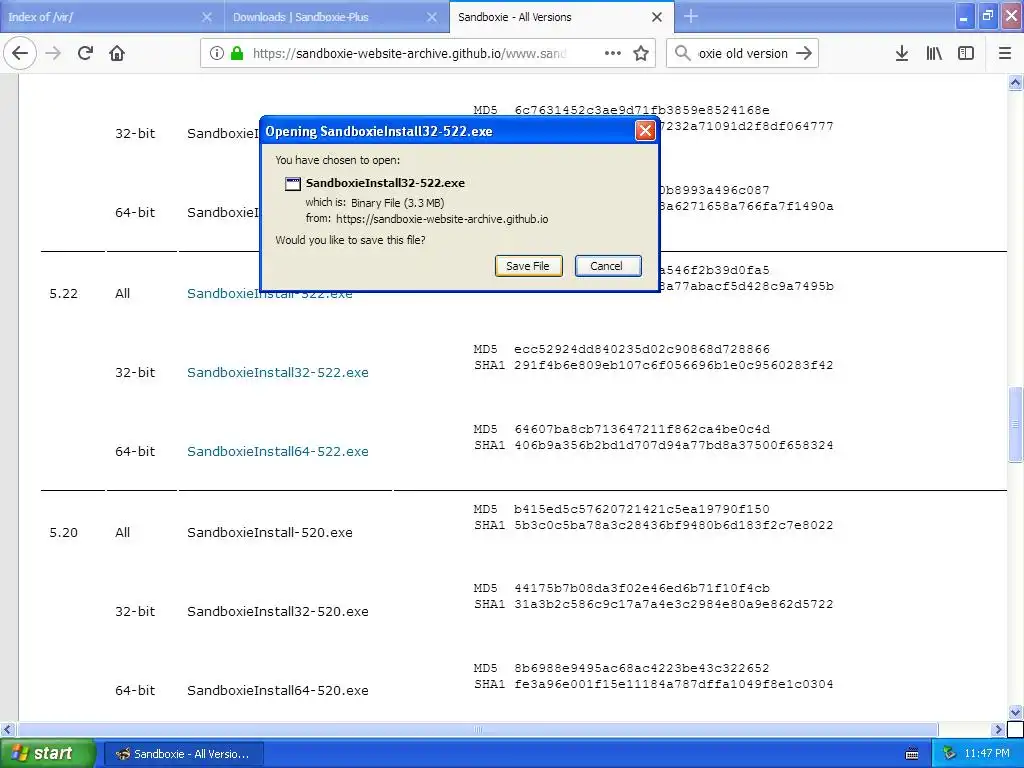Image resolution: width=1024 pixels, height=768 pixels.
Task: Click the taskbar clock 11:47 PM
Action: 987,754
